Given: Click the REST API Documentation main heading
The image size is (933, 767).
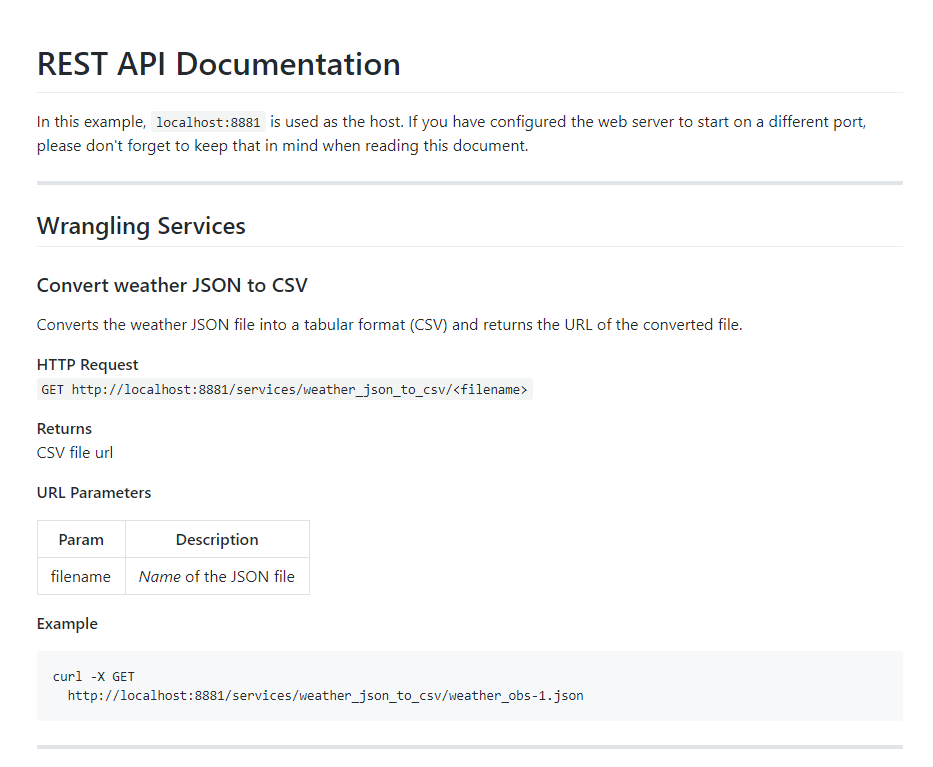Looking at the screenshot, I should point(218,64).
